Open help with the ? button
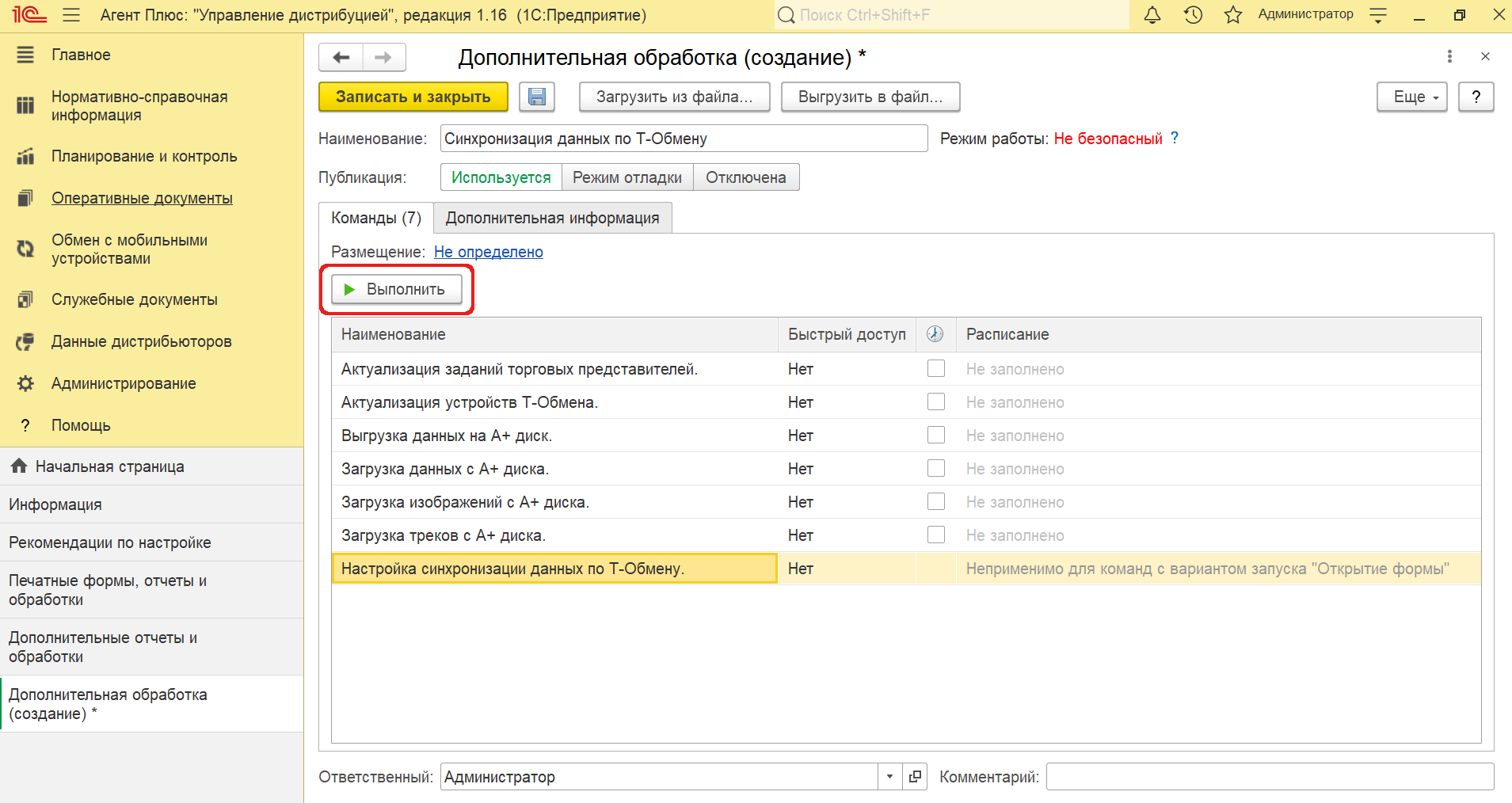The height and width of the screenshot is (803, 1512). pyautogui.click(x=1476, y=97)
